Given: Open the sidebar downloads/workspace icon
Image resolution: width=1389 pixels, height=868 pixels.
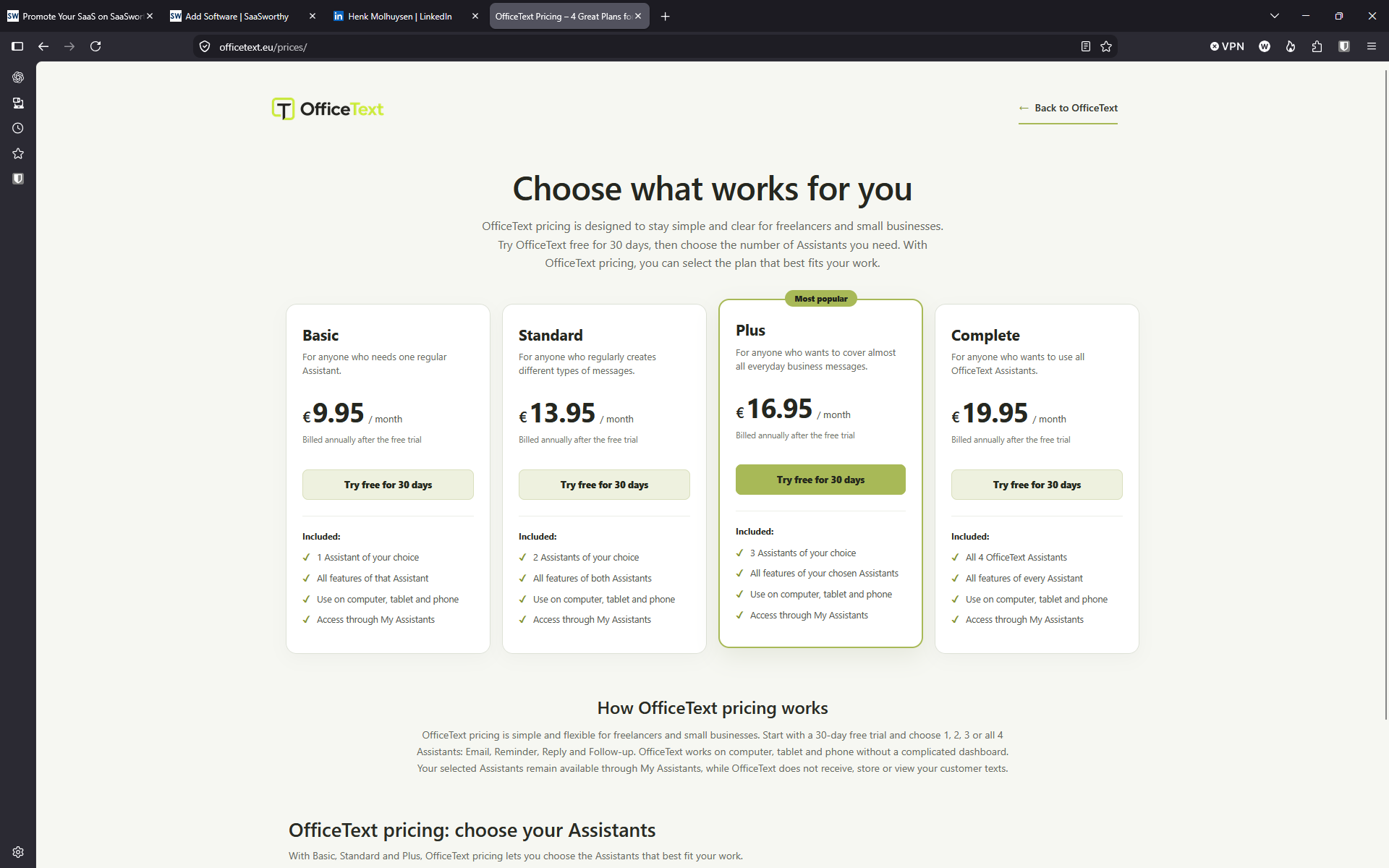Looking at the screenshot, I should [x=18, y=103].
